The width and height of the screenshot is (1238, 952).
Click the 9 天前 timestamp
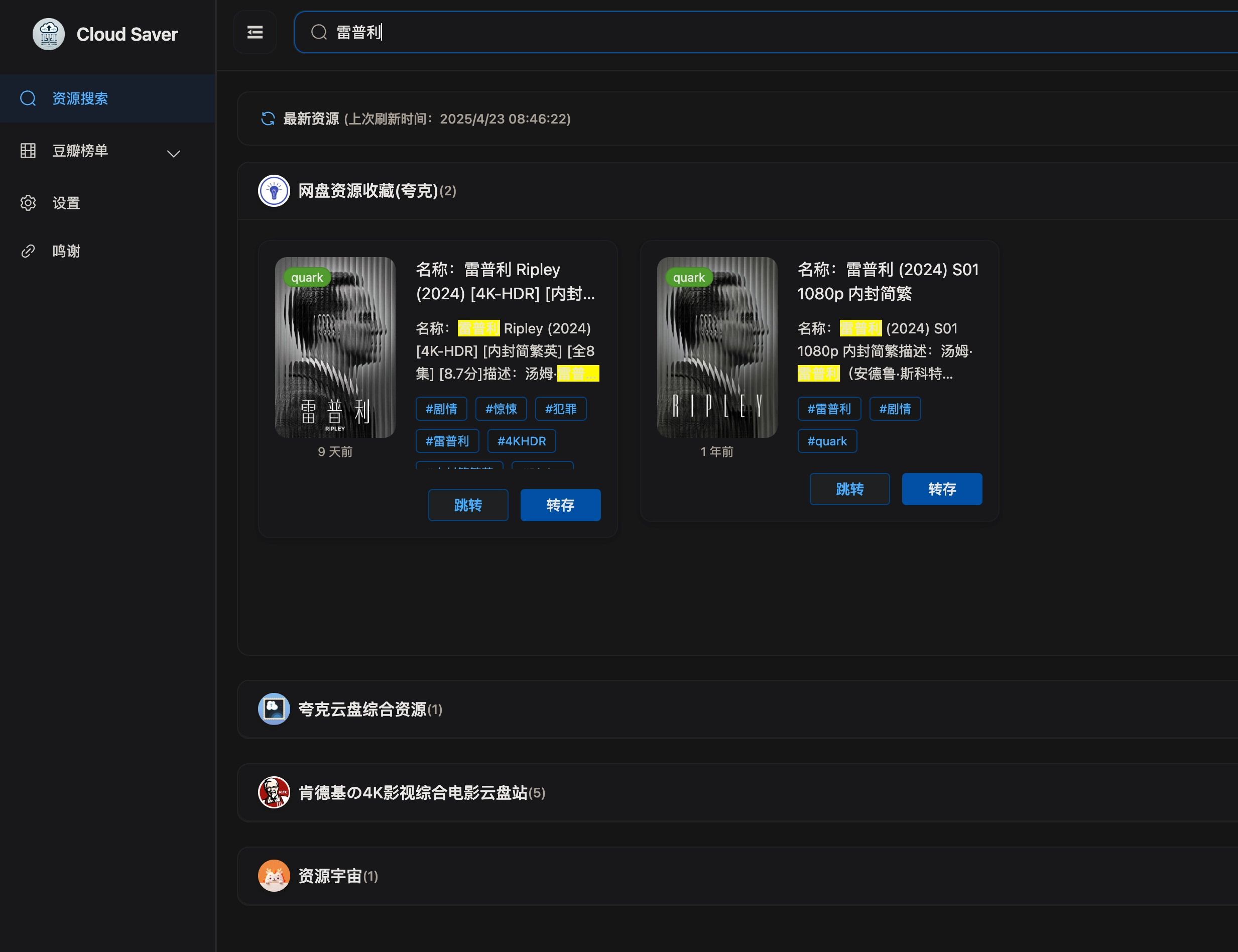click(x=335, y=451)
